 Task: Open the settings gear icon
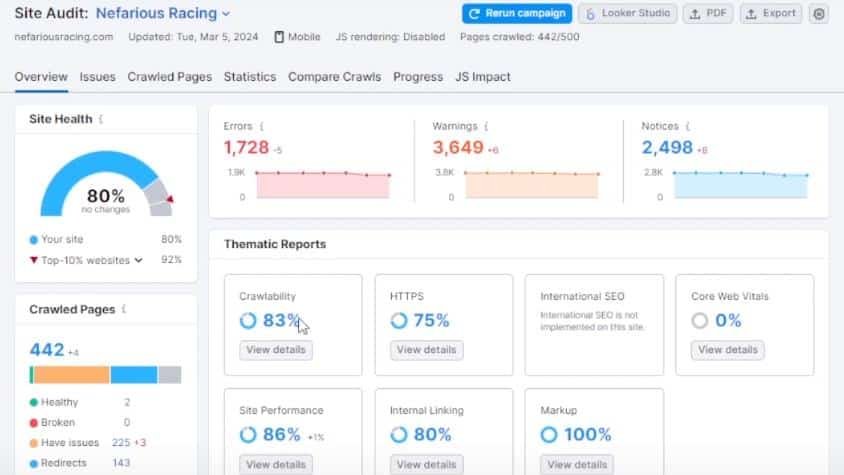pos(819,14)
